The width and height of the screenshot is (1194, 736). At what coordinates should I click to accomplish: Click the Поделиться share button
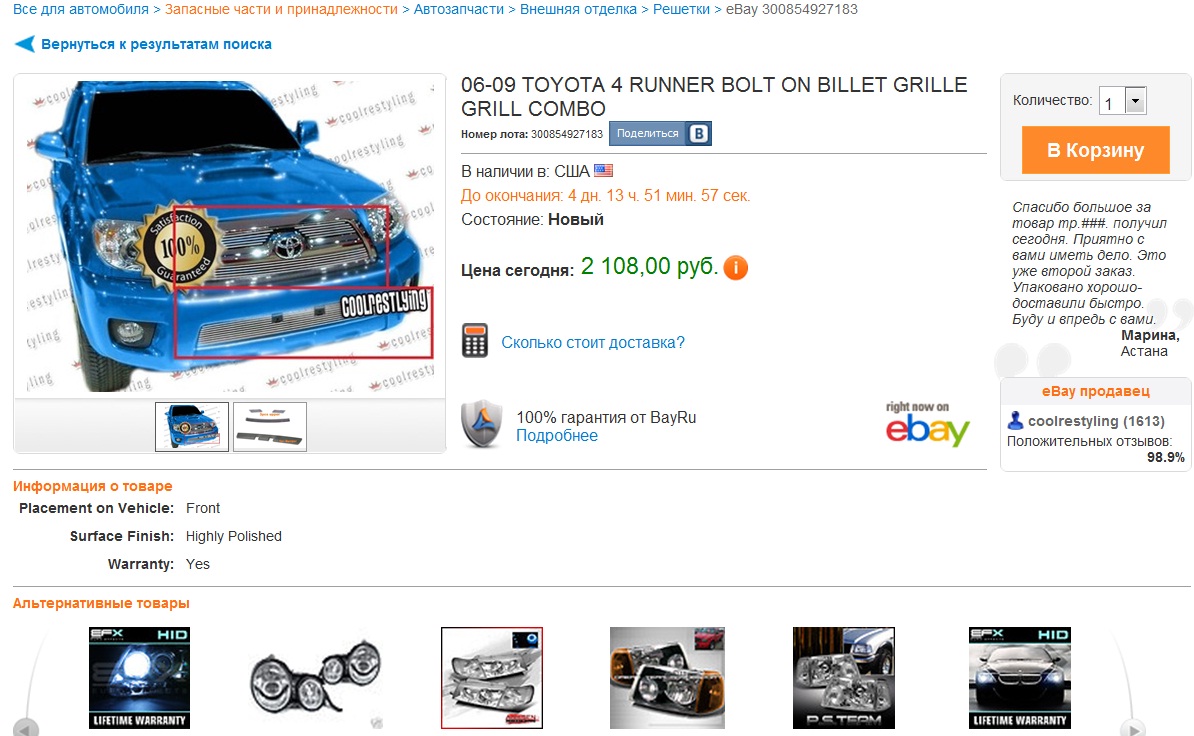click(647, 133)
